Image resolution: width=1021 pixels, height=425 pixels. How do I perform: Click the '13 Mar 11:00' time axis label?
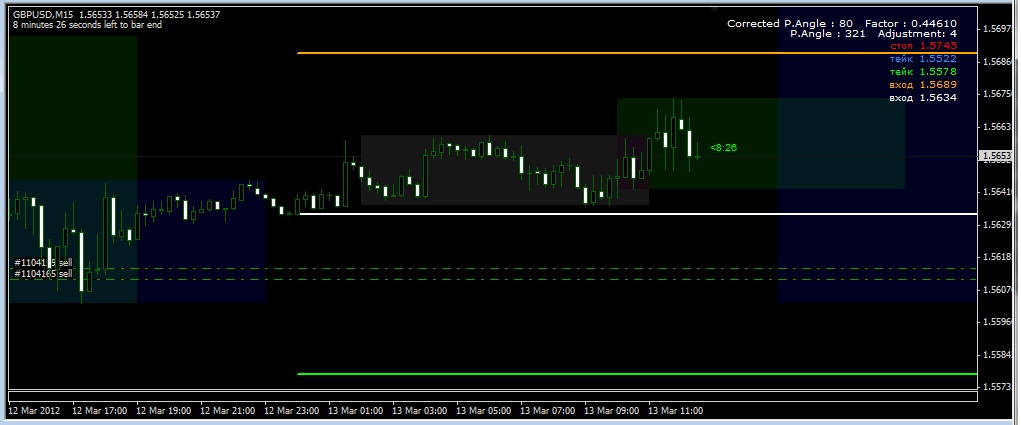[676, 411]
